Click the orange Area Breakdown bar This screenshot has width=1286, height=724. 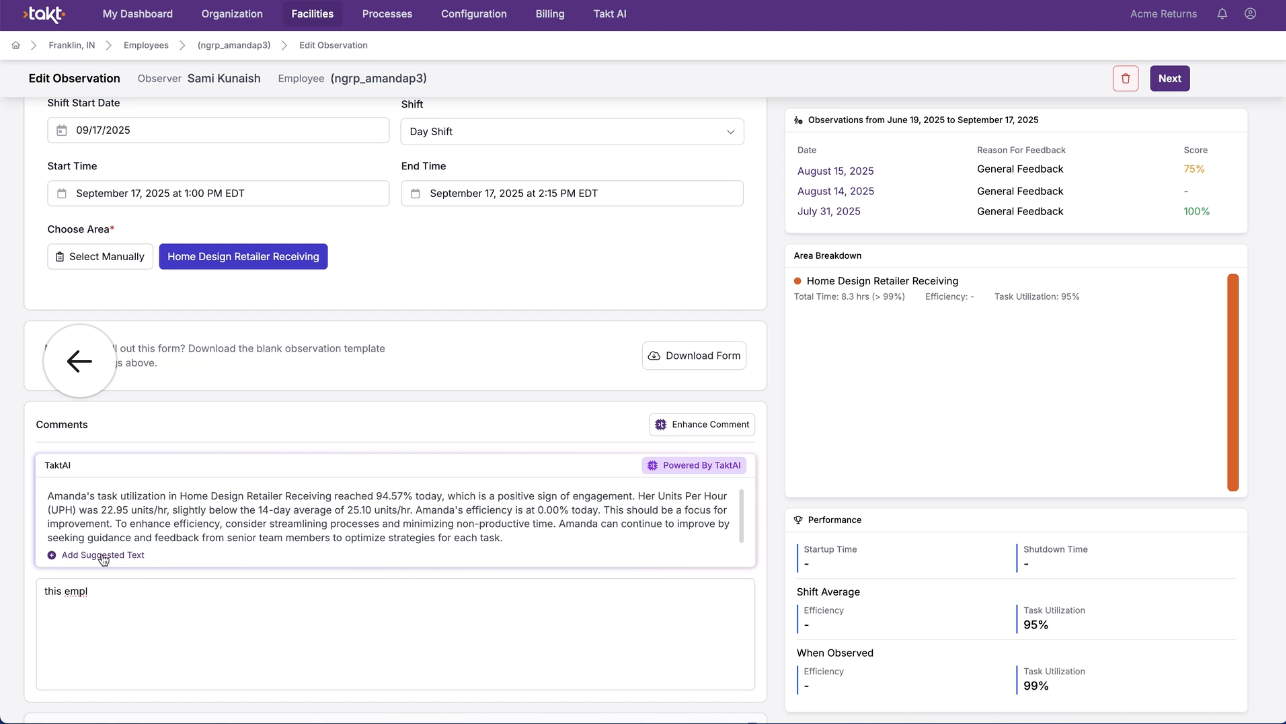pos(1233,382)
